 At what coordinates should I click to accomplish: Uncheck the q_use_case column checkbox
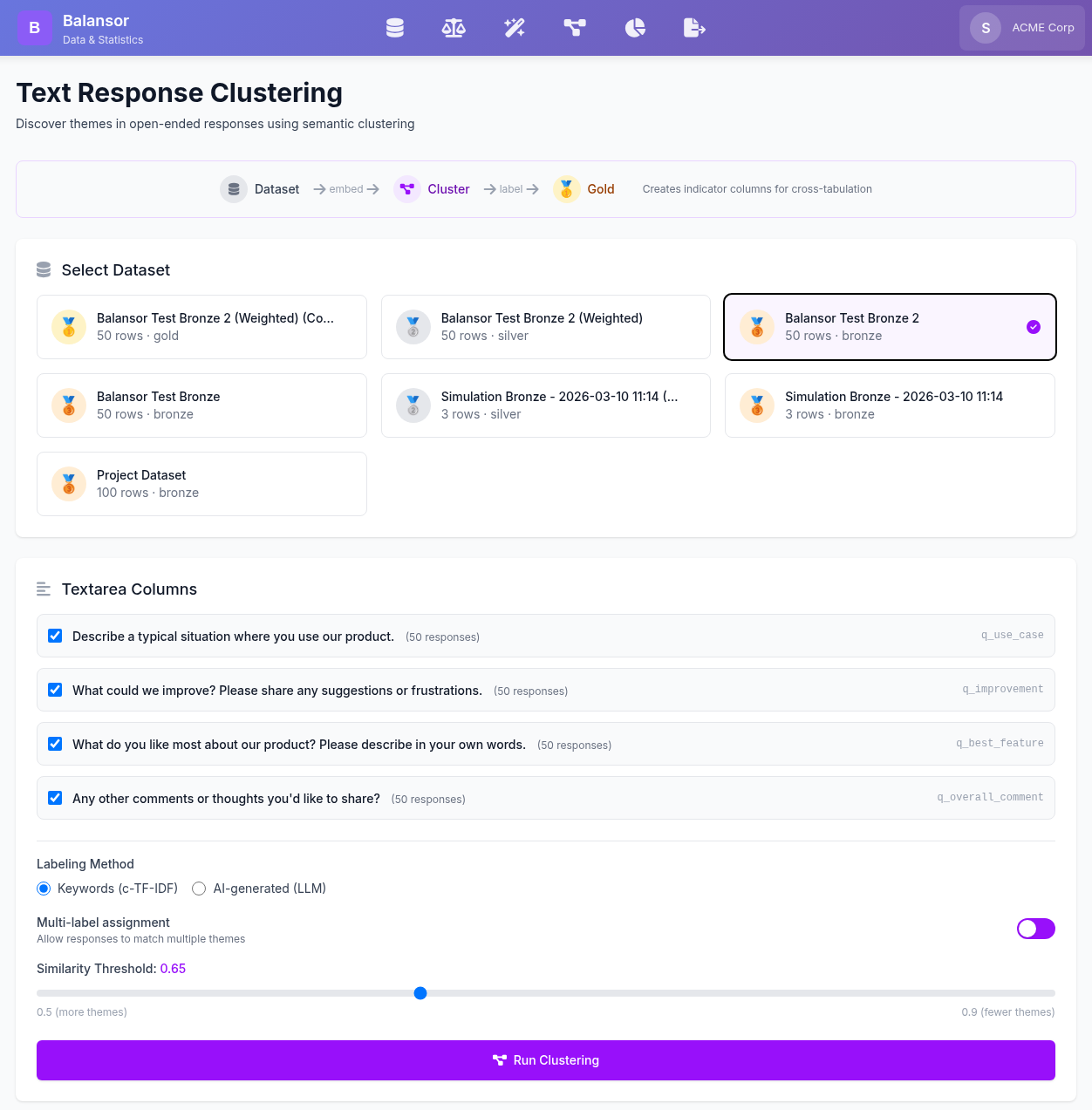(x=55, y=636)
